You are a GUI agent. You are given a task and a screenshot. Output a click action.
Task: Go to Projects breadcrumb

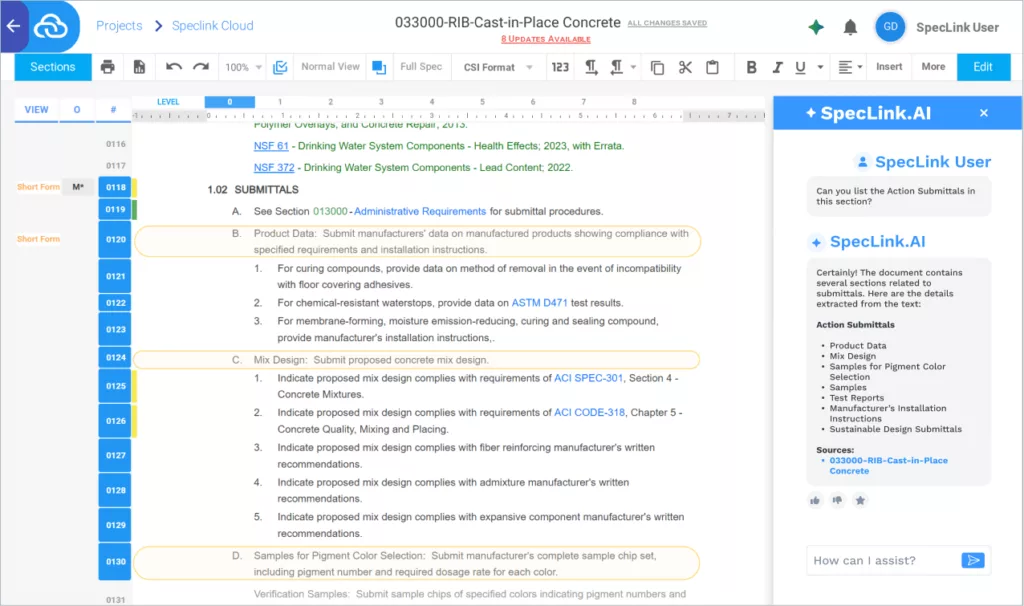pos(119,25)
